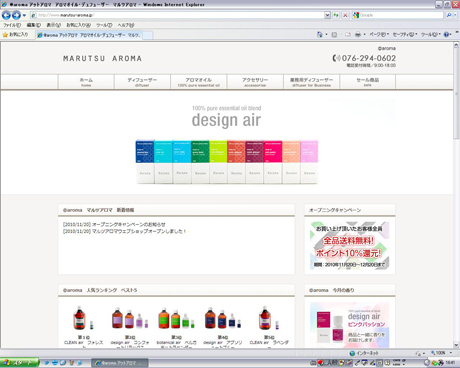Open the ファイル menu
Viewport: 460px width, 368px height.
coord(12,25)
